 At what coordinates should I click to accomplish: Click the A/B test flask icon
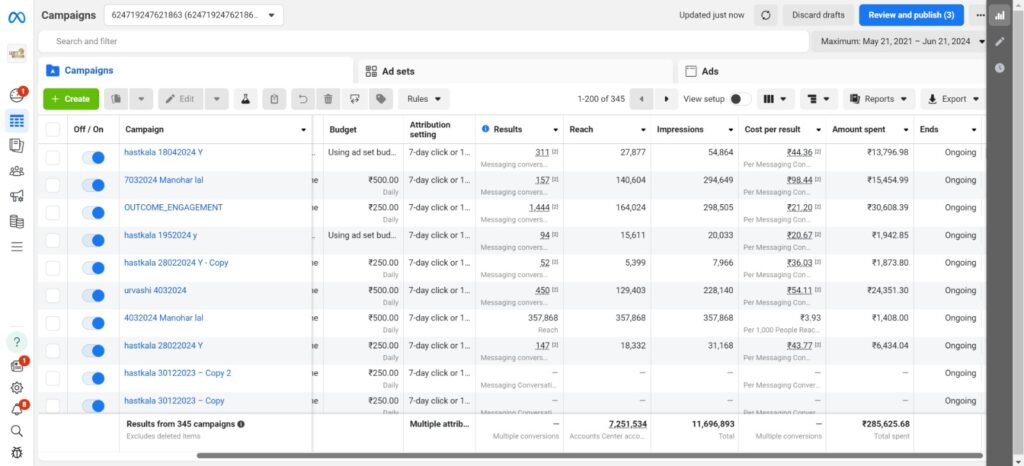(242, 99)
